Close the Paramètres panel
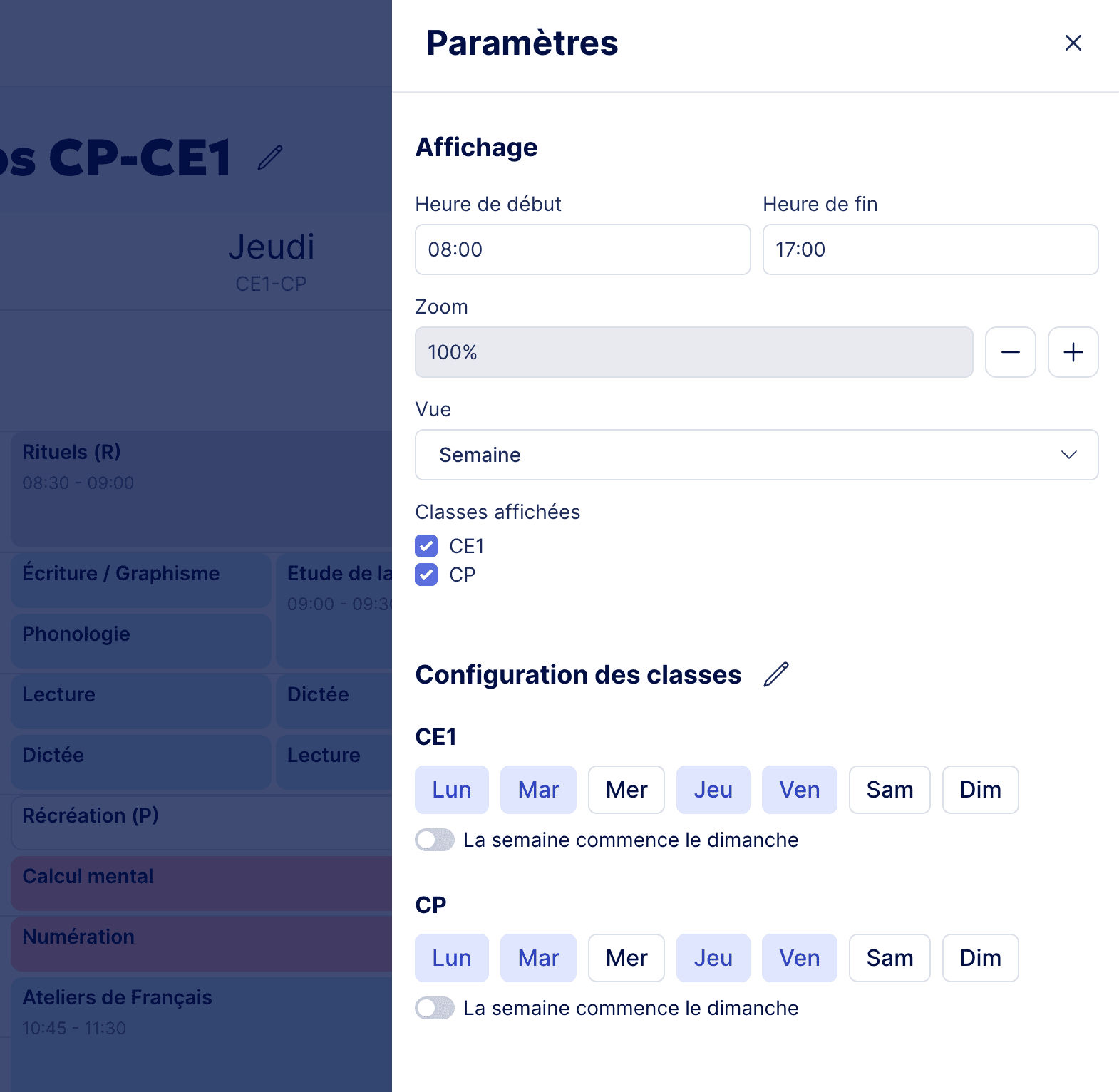 (1073, 43)
